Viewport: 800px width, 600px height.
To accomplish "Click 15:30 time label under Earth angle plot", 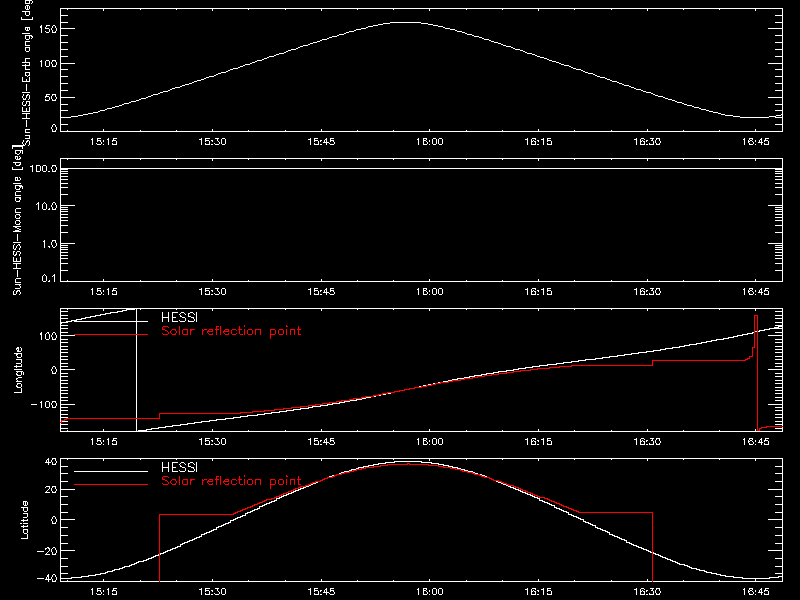I will [212, 142].
